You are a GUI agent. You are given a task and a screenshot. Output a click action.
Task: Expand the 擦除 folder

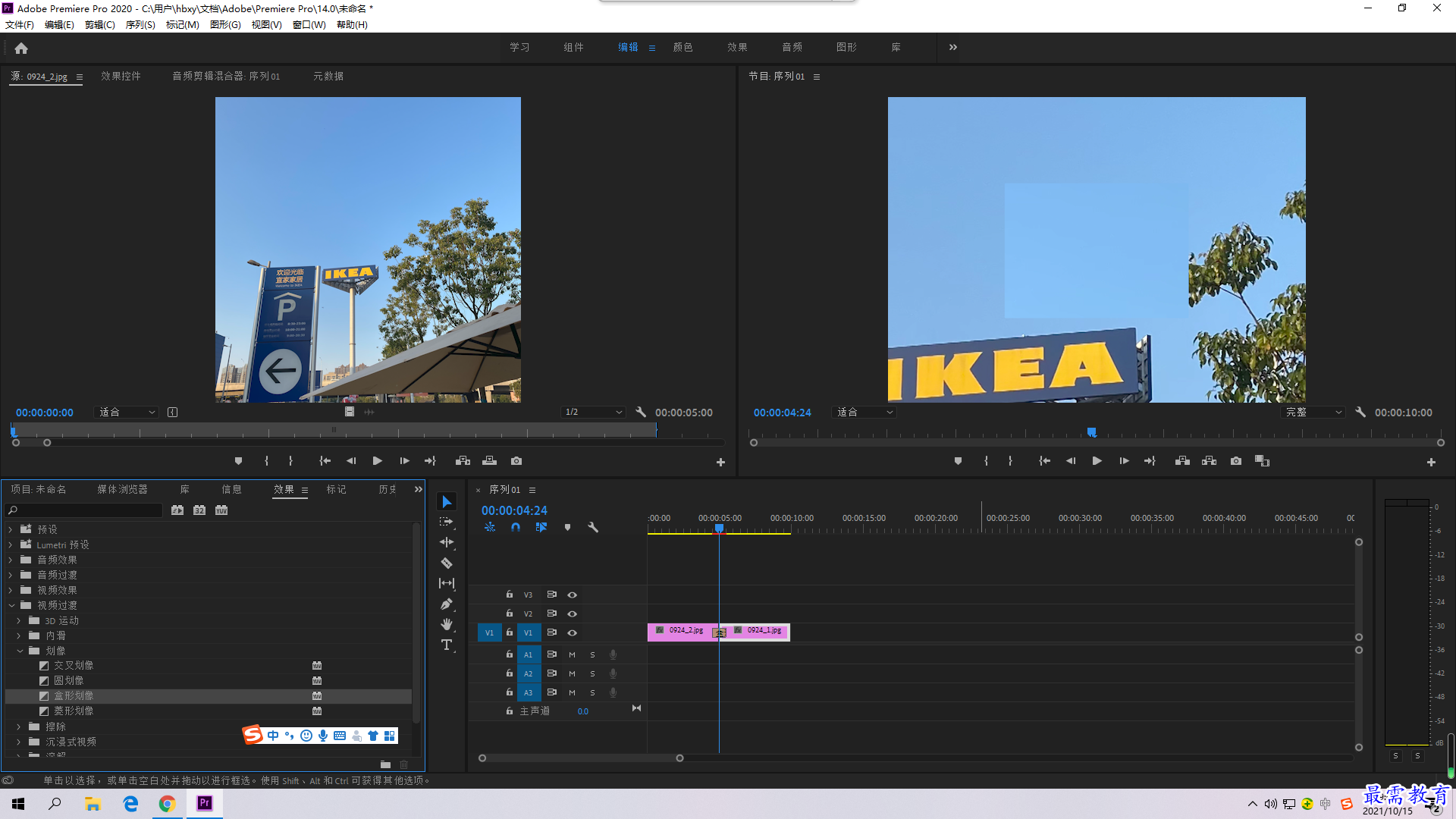(19, 726)
